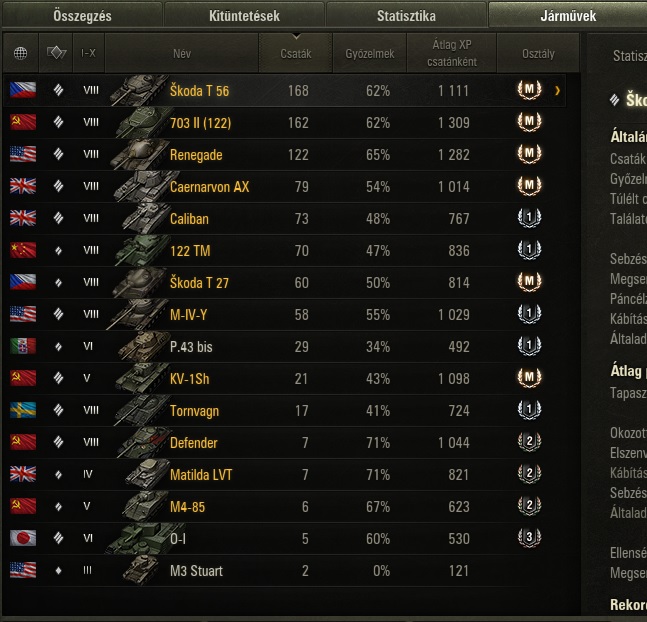Sort list by Átlag XP csatánként column
Viewport: 647px width, 622px height.
(x=452, y=53)
